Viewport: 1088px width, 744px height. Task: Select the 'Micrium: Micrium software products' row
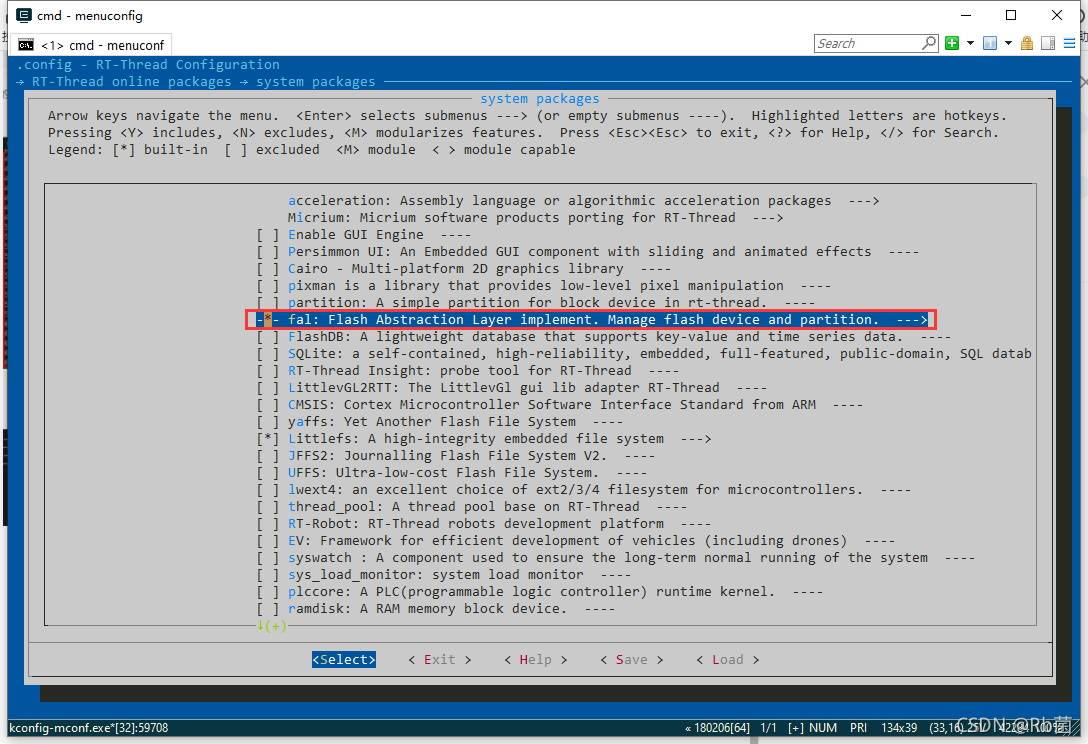(x=536, y=217)
